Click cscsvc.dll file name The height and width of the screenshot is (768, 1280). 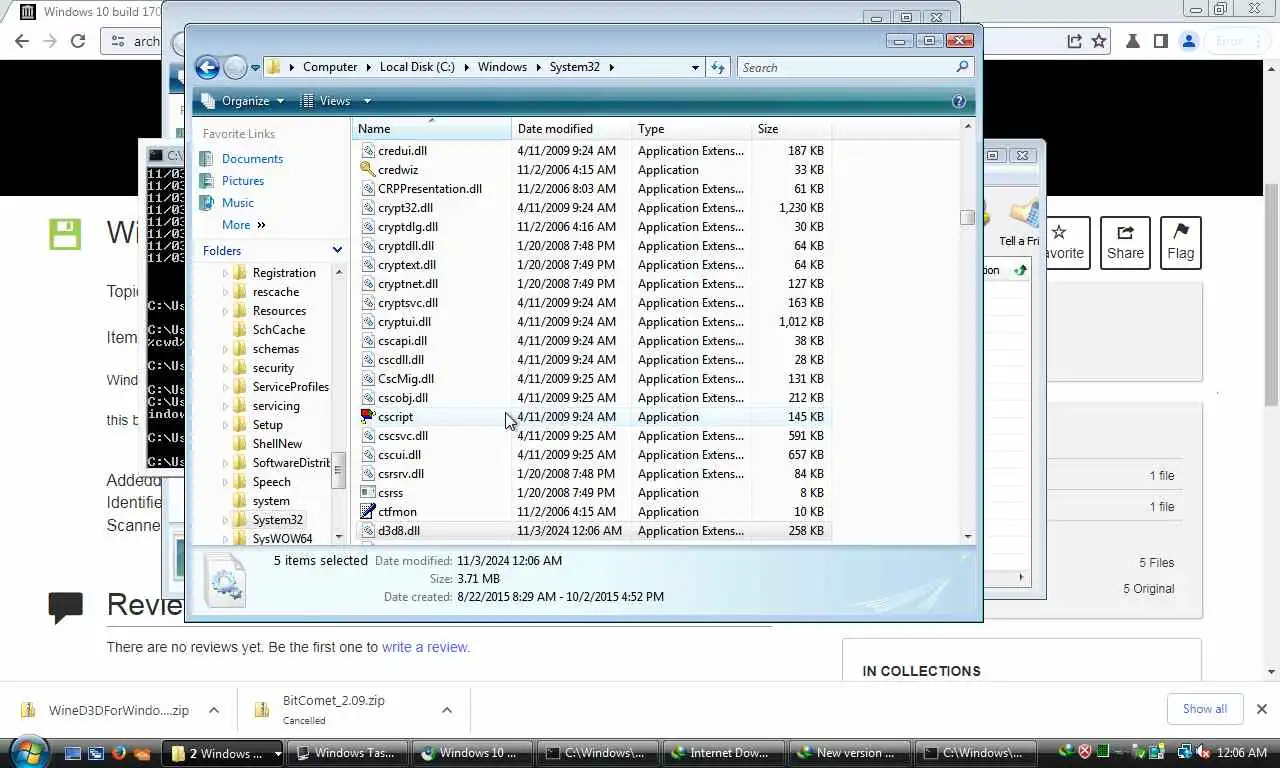(x=403, y=436)
